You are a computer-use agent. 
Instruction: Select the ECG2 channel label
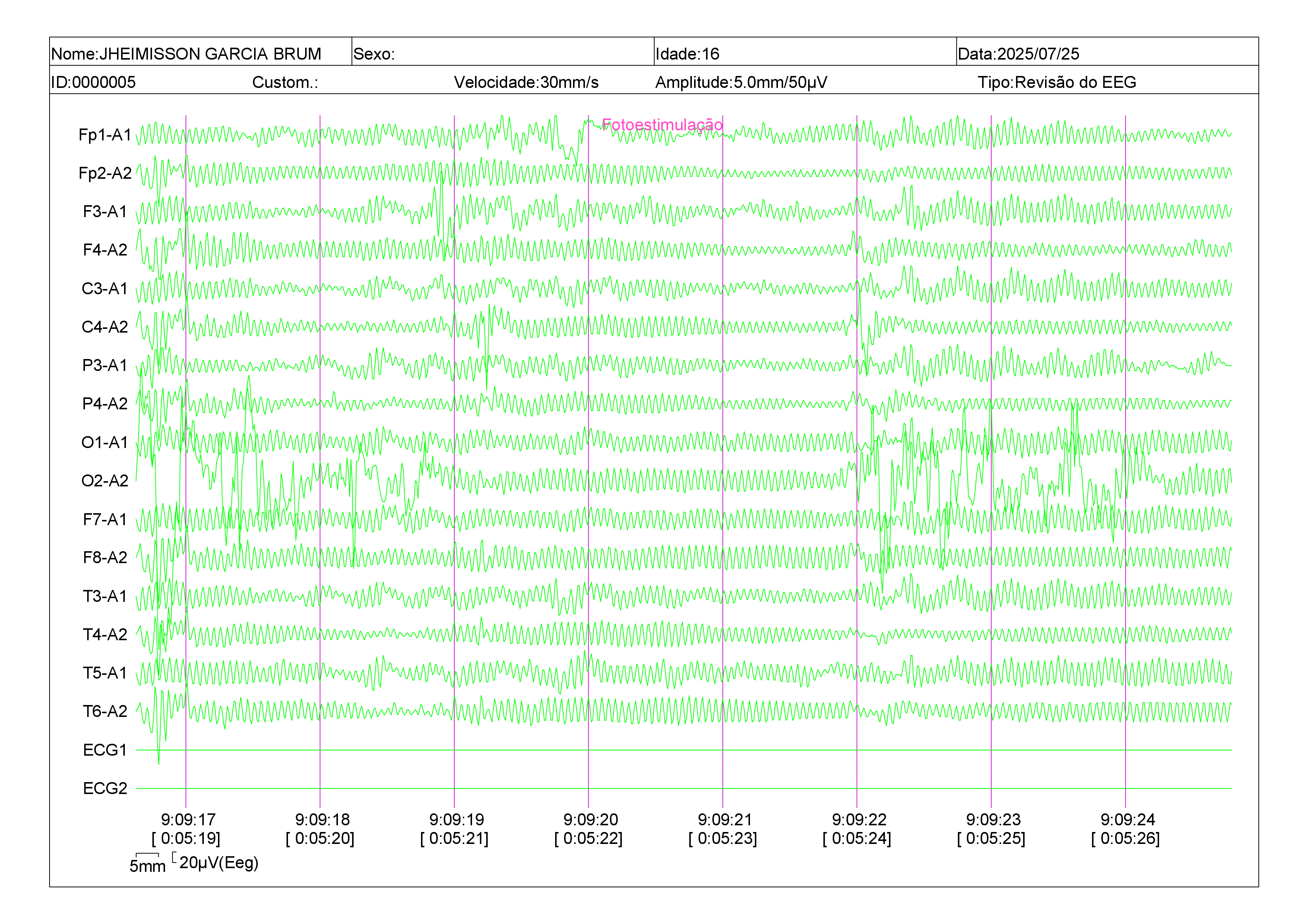coord(105,788)
